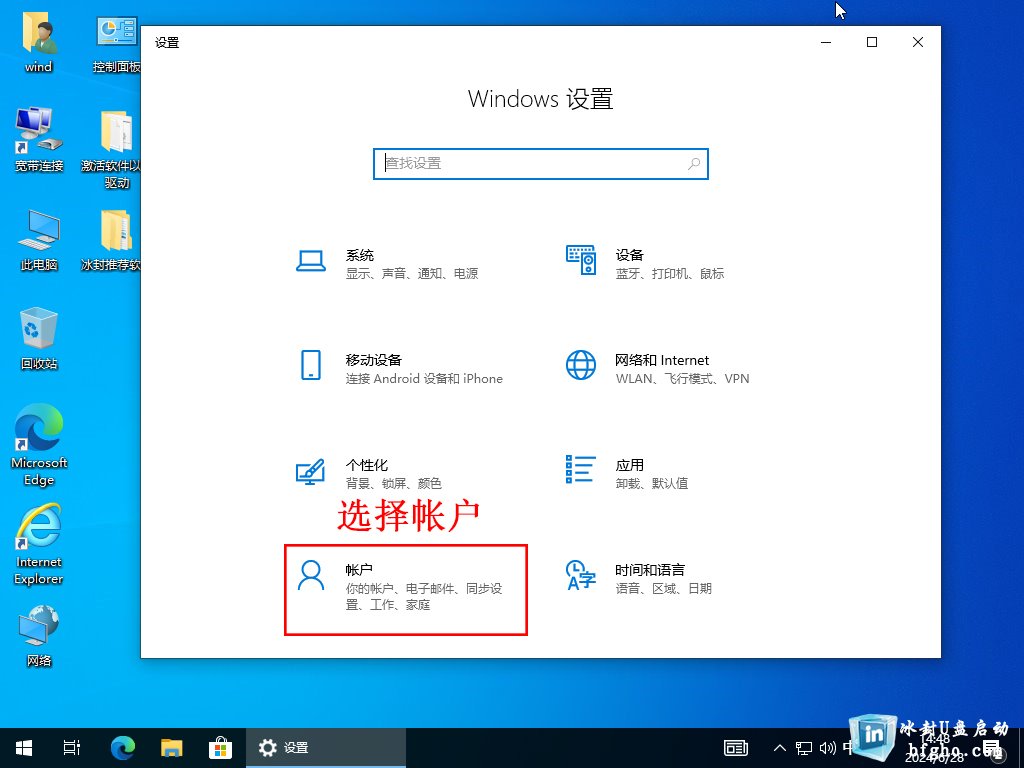The width and height of the screenshot is (1024, 768).
Task: Open File Explorer from the taskbar
Action: (x=171, y=748)
